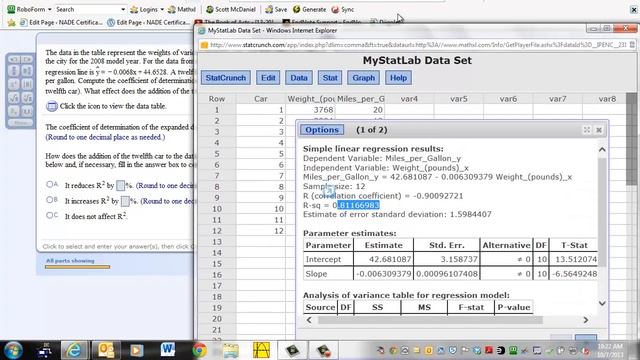640x360 pixels.
Task: Click the highlighted R-sq value 0.81166983
Action: (x=358, y=205)
